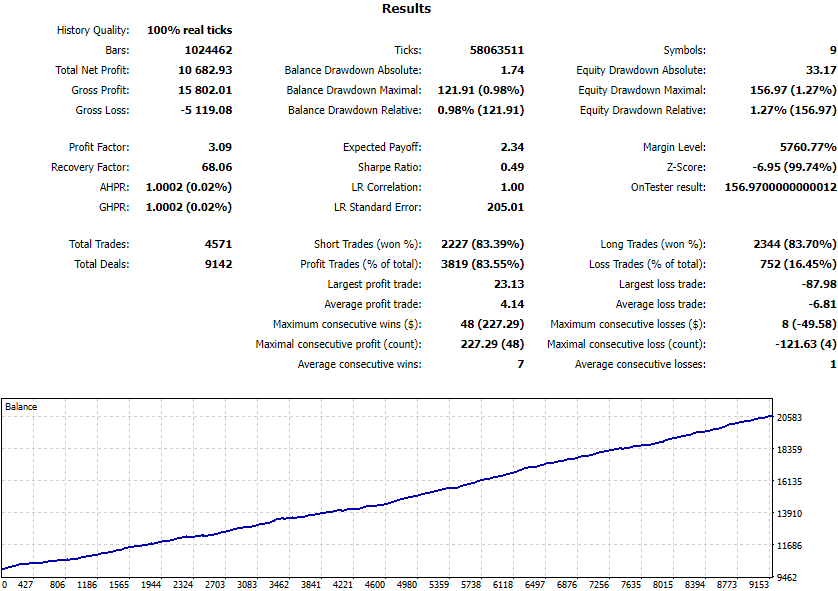
Task: Click Equity Drawdown Maximal 156.97 (1.27%)
Action: click(x=793, y=90)
